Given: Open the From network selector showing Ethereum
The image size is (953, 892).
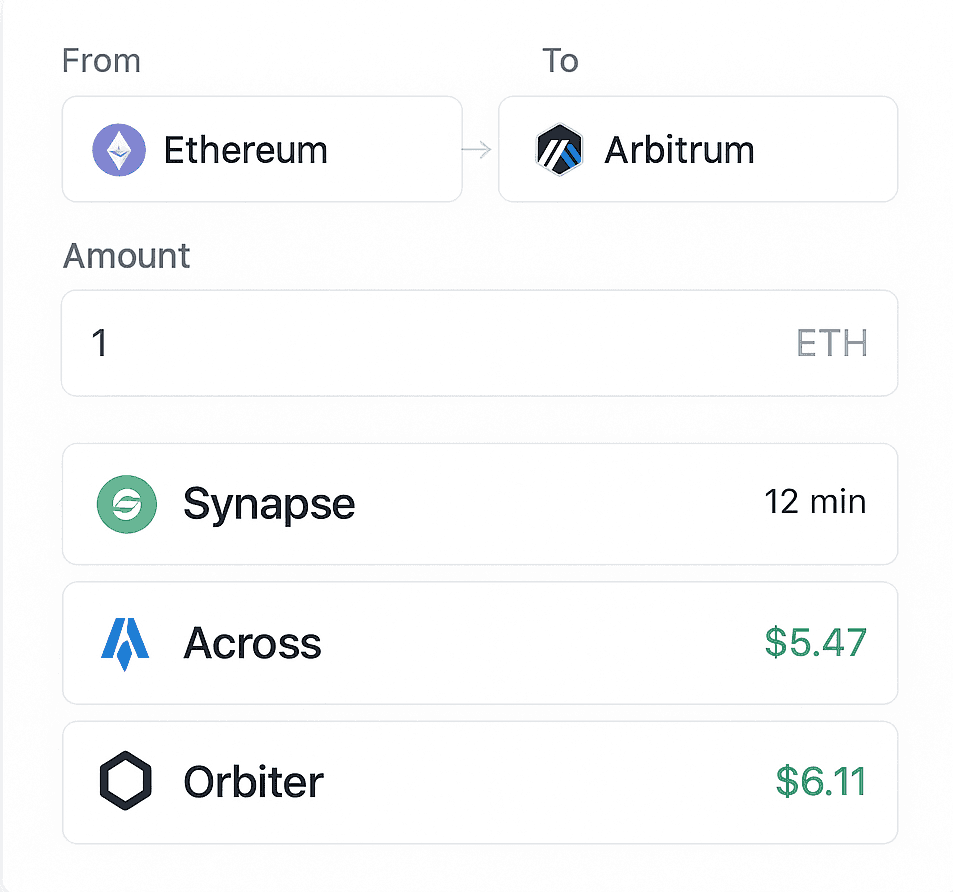Looking at the screenshot, I should point(262,150).
